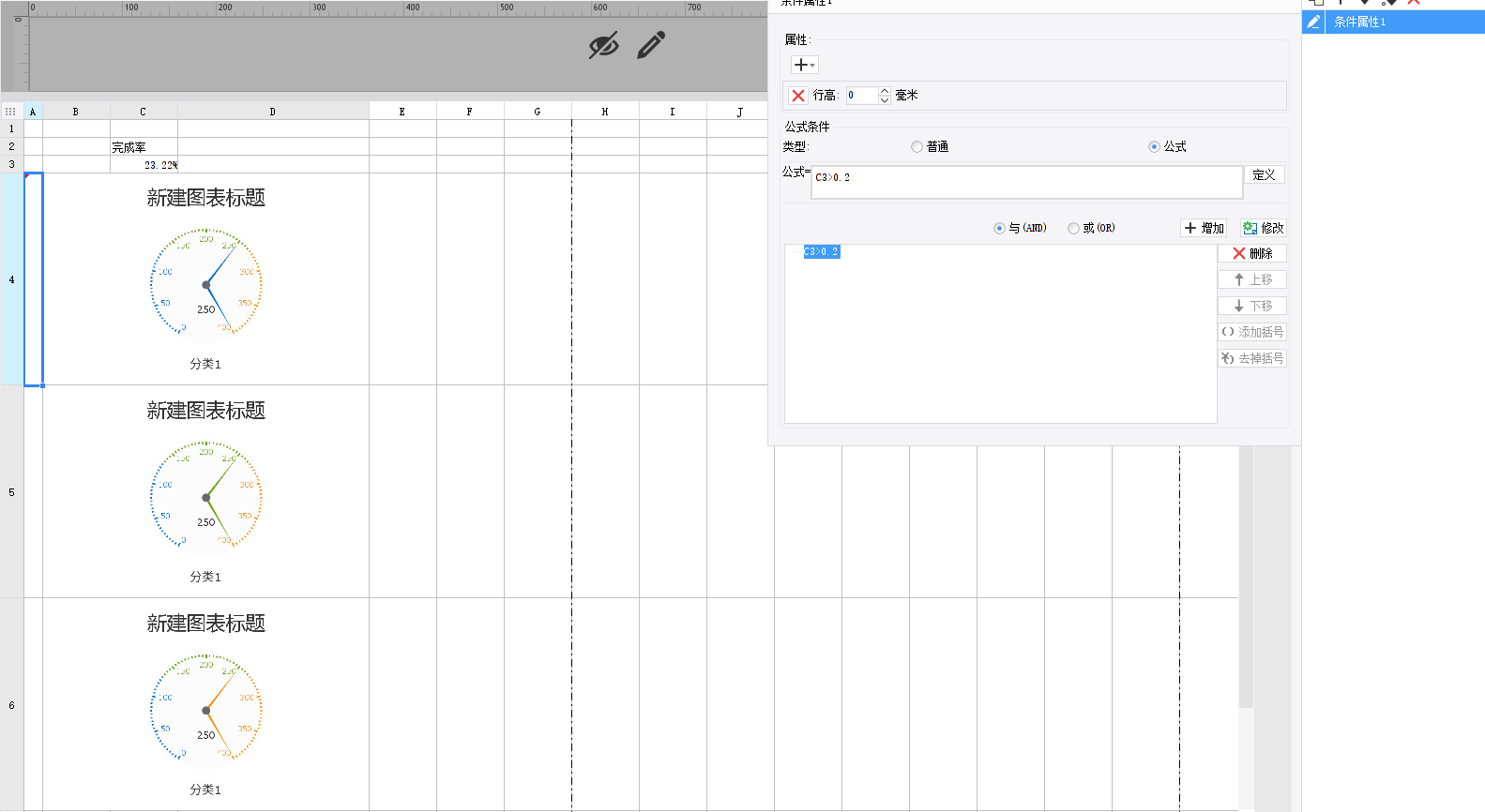This screenshot has width=1485, height=812.
Task: Select row 2 header
Action: point(11,146)
